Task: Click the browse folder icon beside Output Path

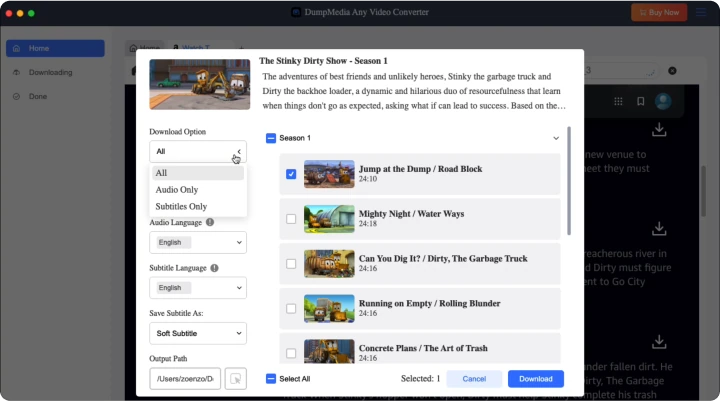Action: click(236, 379)
